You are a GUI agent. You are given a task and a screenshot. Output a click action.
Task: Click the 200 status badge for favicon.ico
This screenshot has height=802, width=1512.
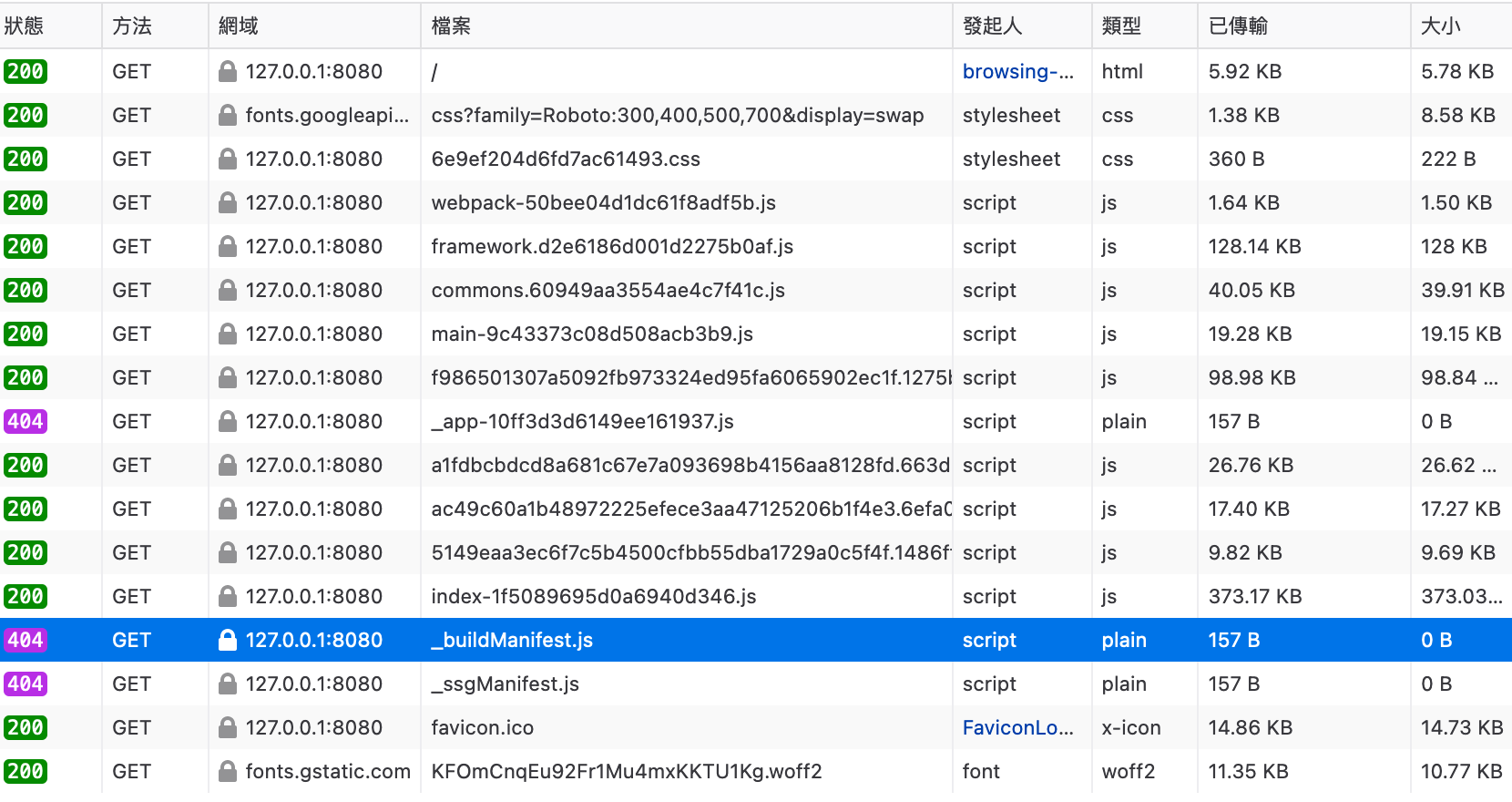pyautogui.click(x=26, y=727)
